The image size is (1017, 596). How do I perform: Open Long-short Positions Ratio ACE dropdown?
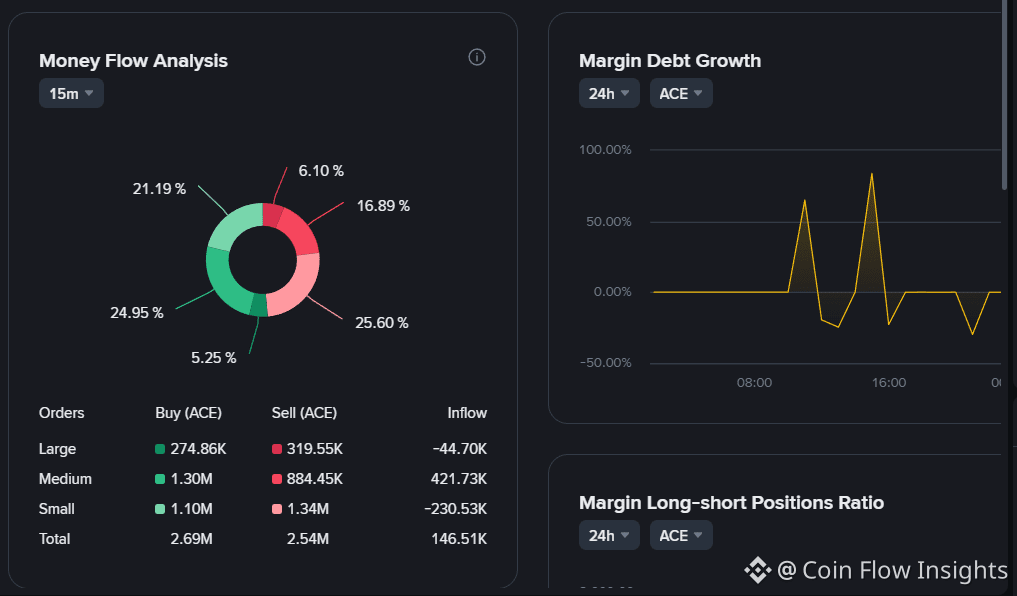click(x=681, y=536)
